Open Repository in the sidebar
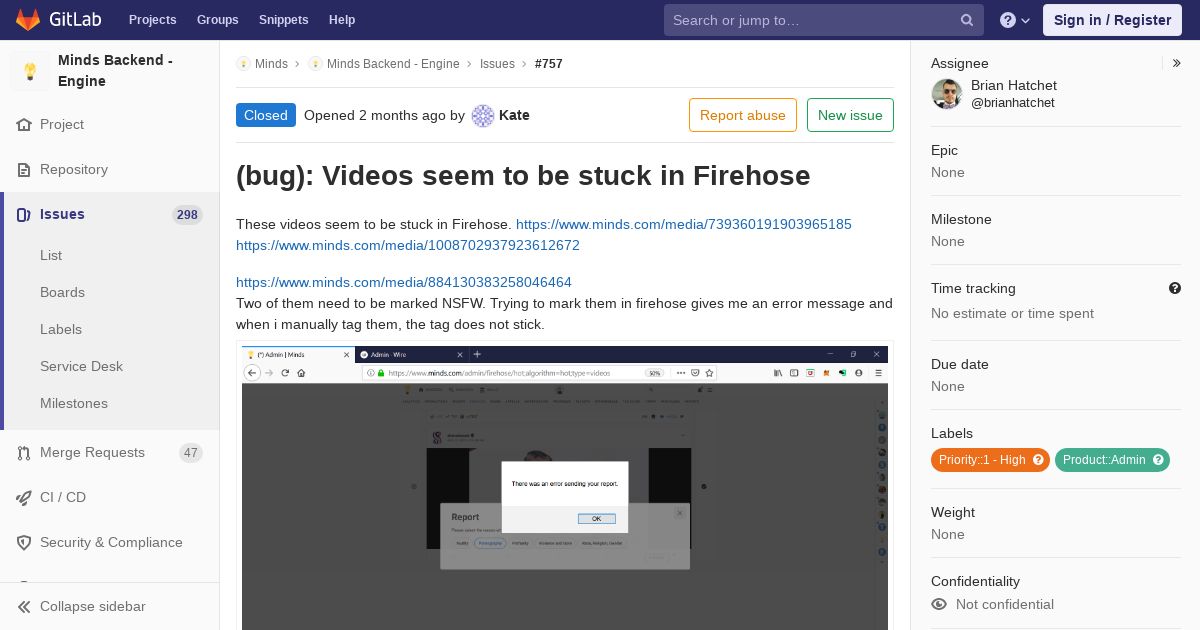The width and height of the screenshot is (1200, 630). 74,170
